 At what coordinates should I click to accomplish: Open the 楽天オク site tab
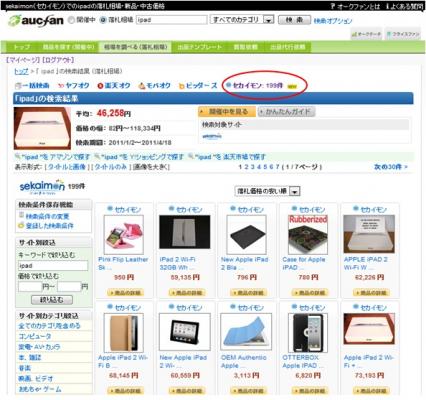point(114,86)
